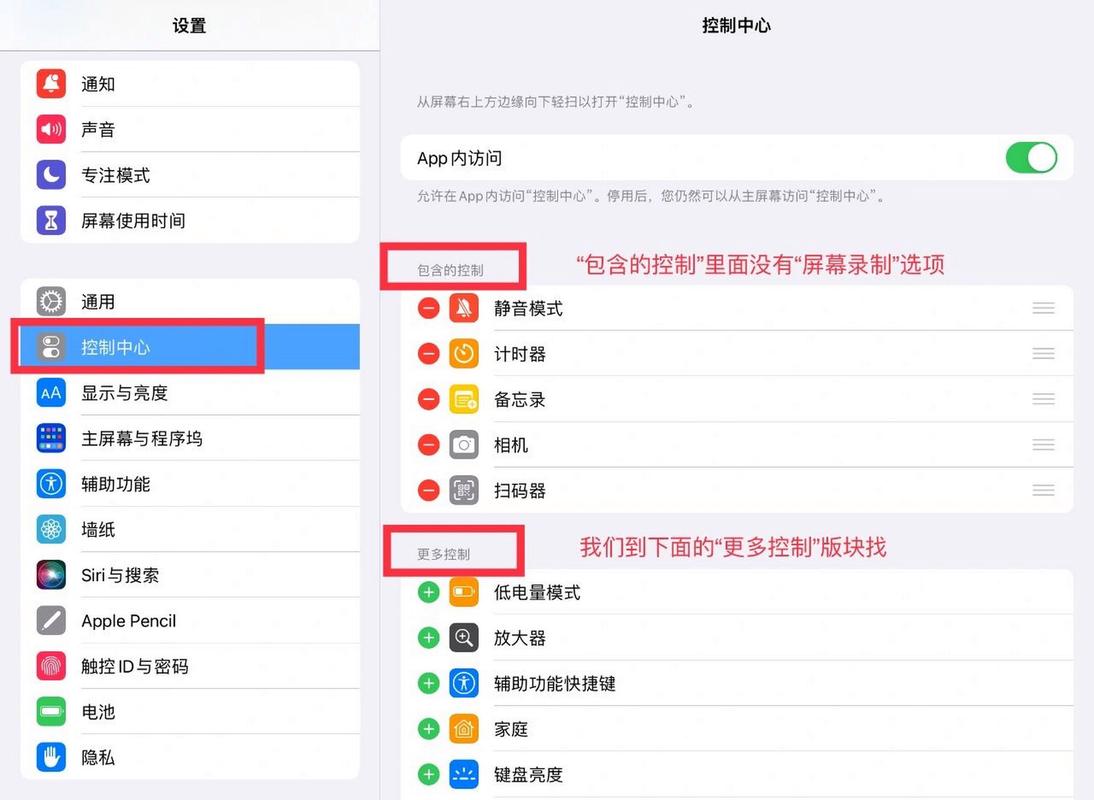This screenshot has width=1094, height=800.
Task: Tap the Apple Pencil icon
Action: 51,620
